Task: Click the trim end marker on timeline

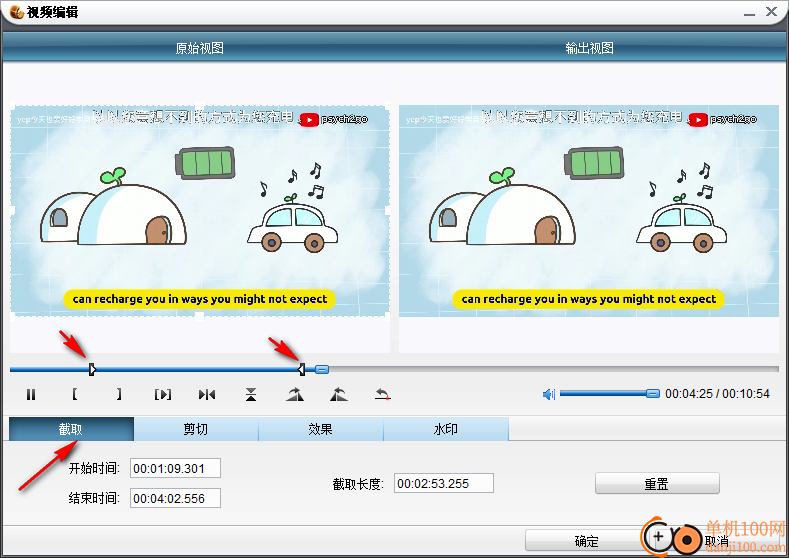Action: click(302, 369)
